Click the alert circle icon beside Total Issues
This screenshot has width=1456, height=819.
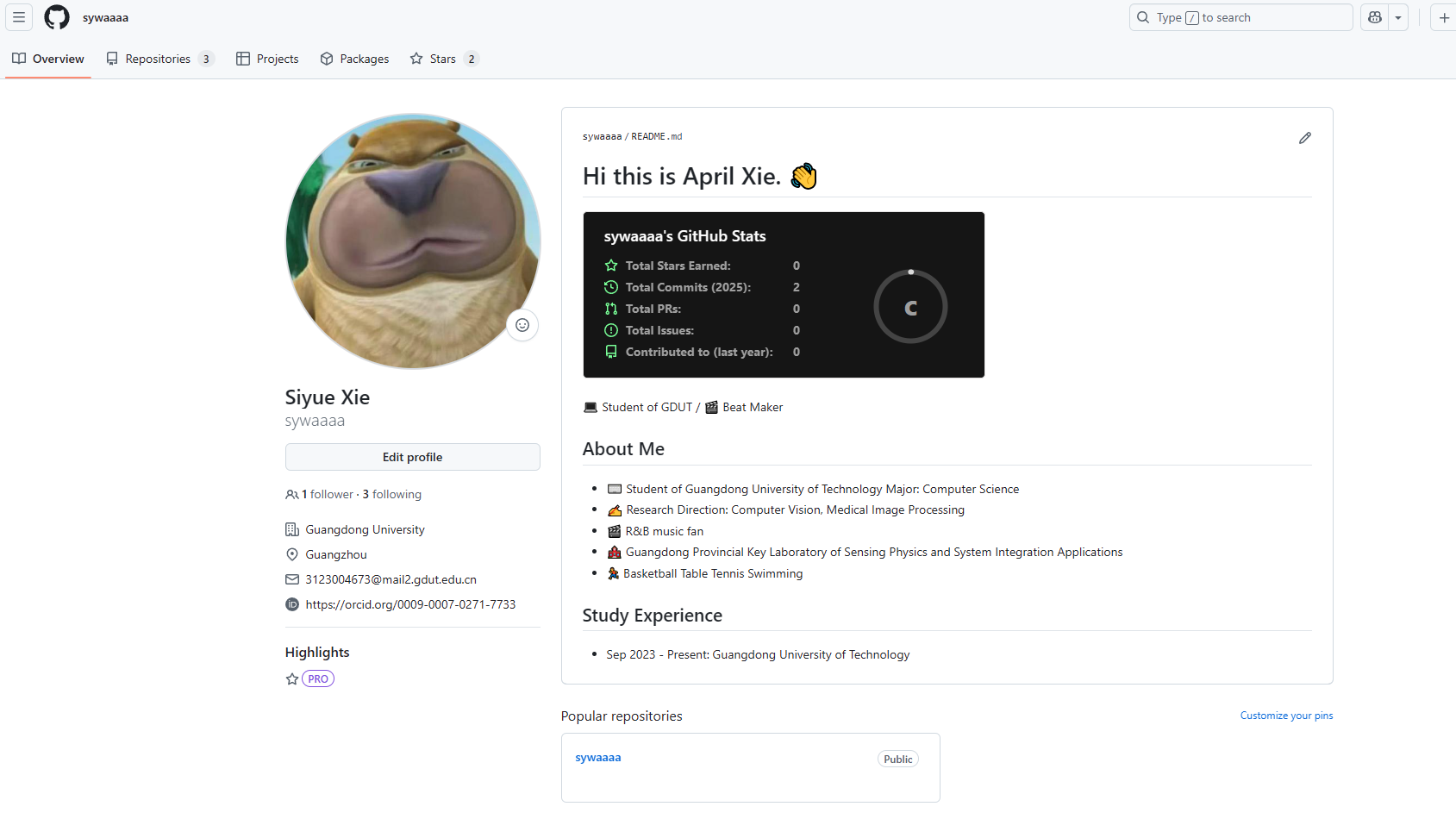click(611, 330)
